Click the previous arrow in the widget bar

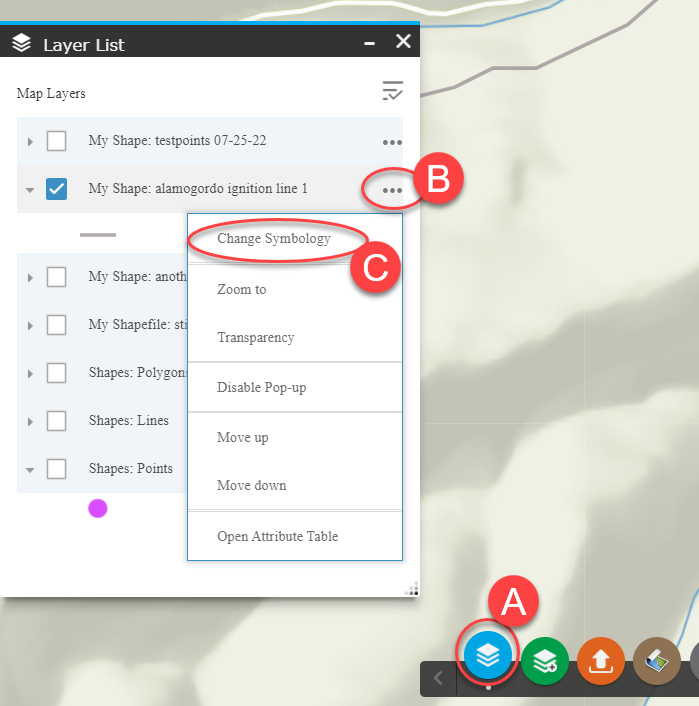pyautogui.click(x=438, y=678)
